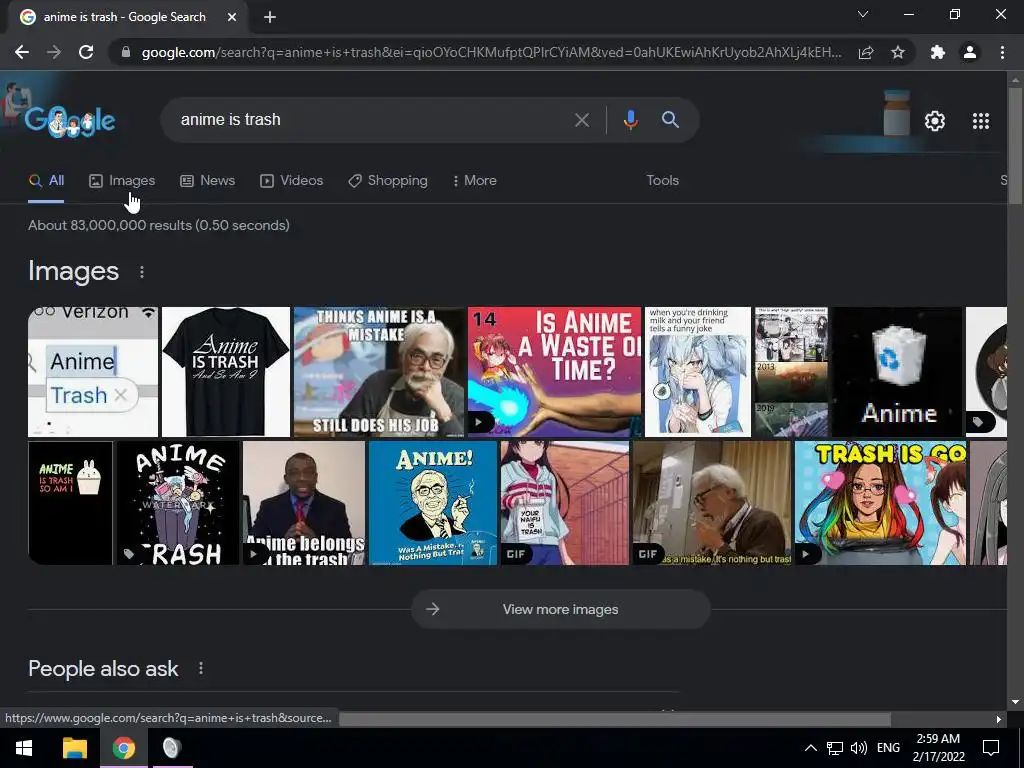
Task: Open the recycle bin Anime image
Action: point(897,372)
